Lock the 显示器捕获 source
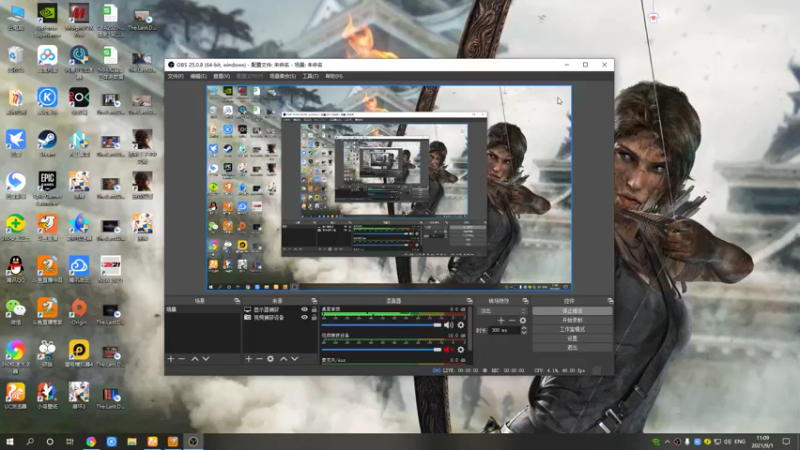 click(x=314, y=310)
